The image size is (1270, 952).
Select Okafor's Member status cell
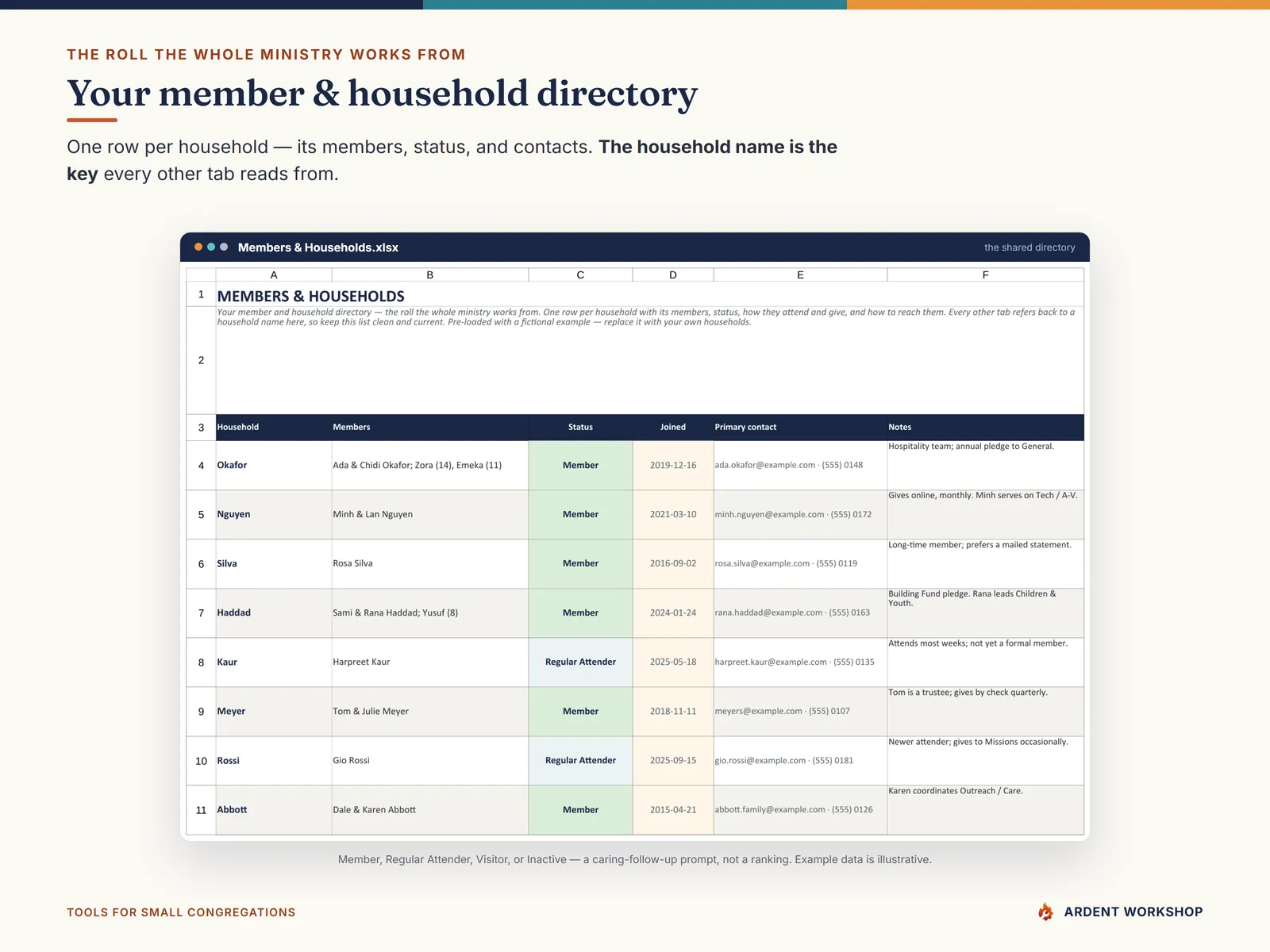[580, 465]
